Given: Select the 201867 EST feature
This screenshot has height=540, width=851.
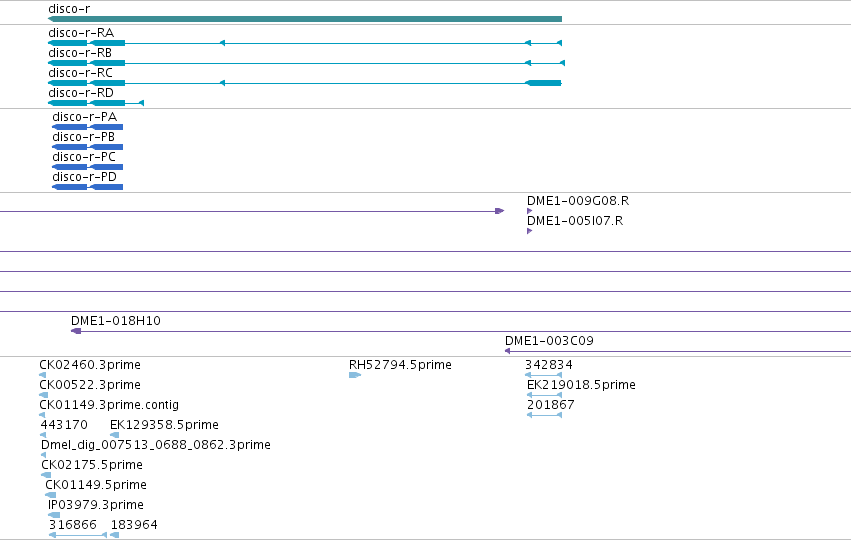Looking at the screenshot, I should (x=544, y=415).
